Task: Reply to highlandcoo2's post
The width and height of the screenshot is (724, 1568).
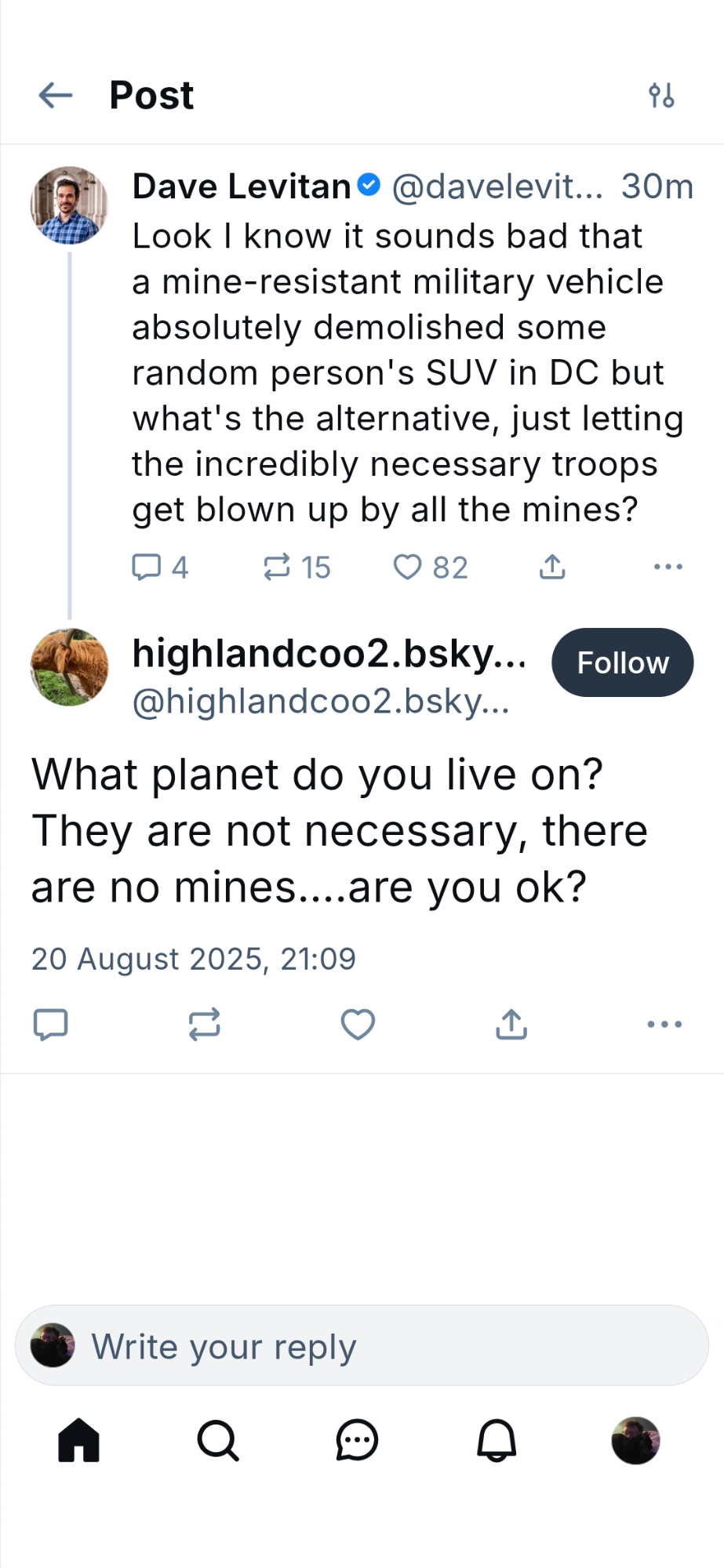Action: (x=51, y=1024)
